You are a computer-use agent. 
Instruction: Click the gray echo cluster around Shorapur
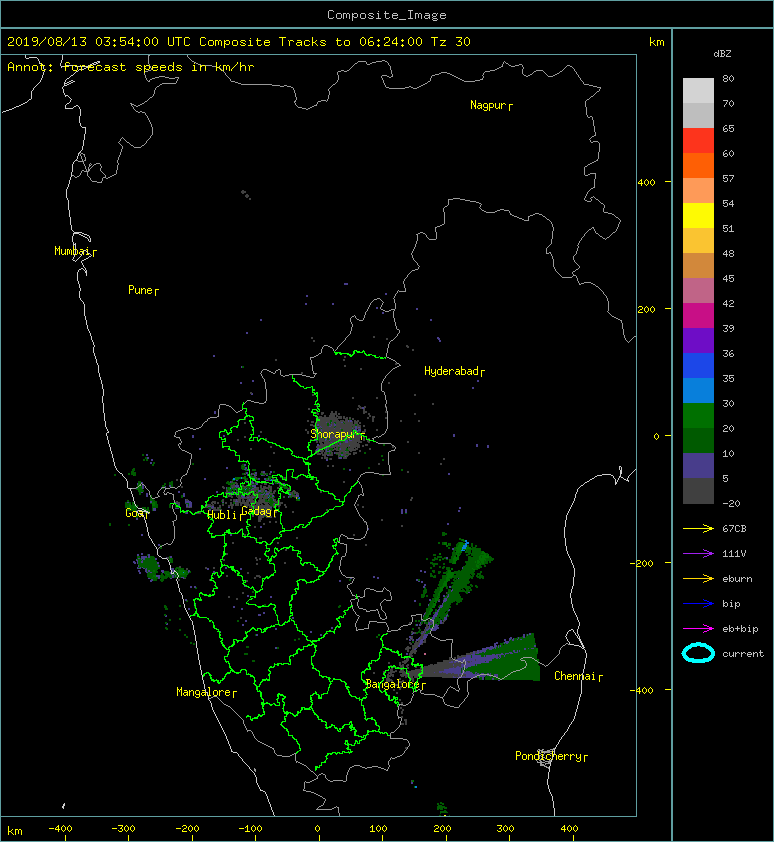pos(338,435)
